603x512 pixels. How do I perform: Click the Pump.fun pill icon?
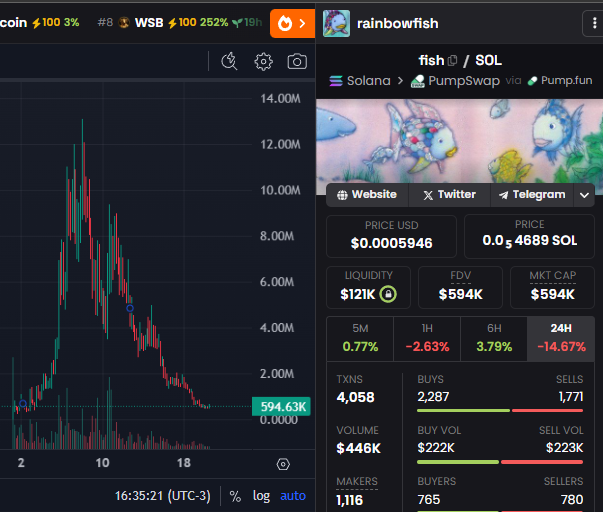pos(532,81)
